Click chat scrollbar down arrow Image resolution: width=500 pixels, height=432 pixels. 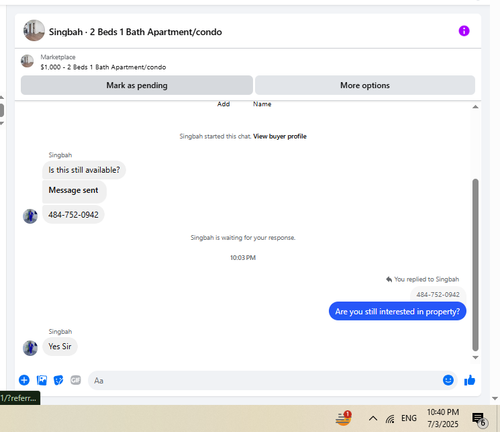click(476, 358)
